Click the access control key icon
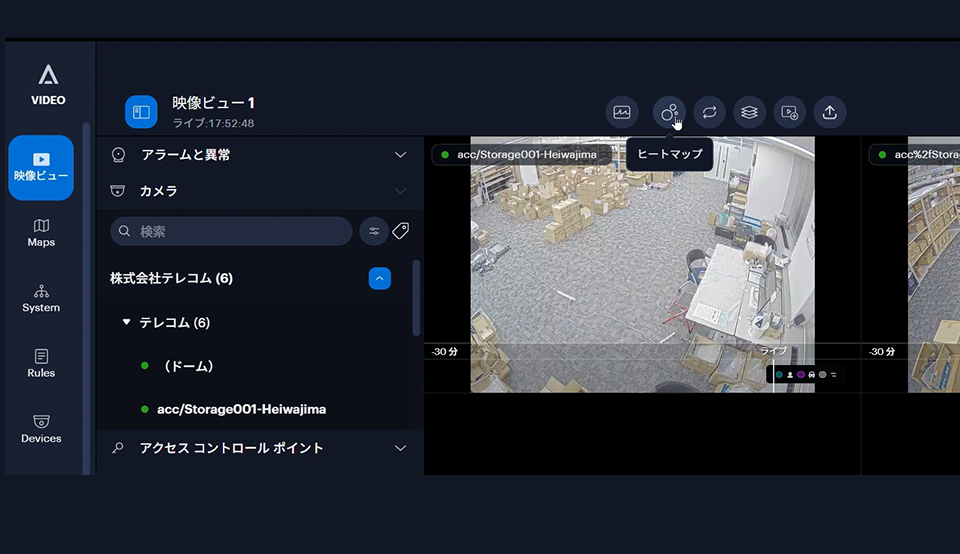The image size is (960, 554). pos(118,448)
